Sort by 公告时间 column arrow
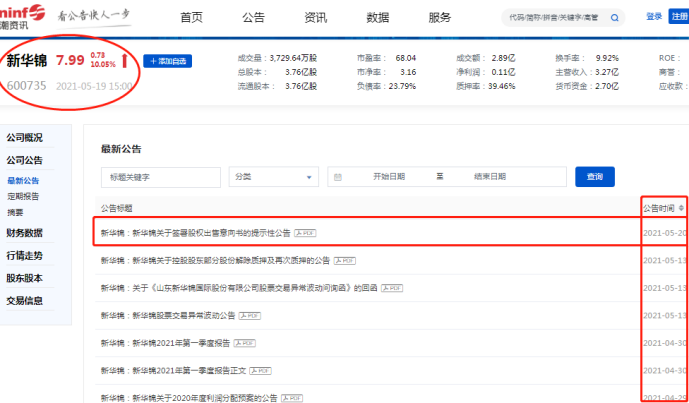The image size is (689, 403). point(681,208)
